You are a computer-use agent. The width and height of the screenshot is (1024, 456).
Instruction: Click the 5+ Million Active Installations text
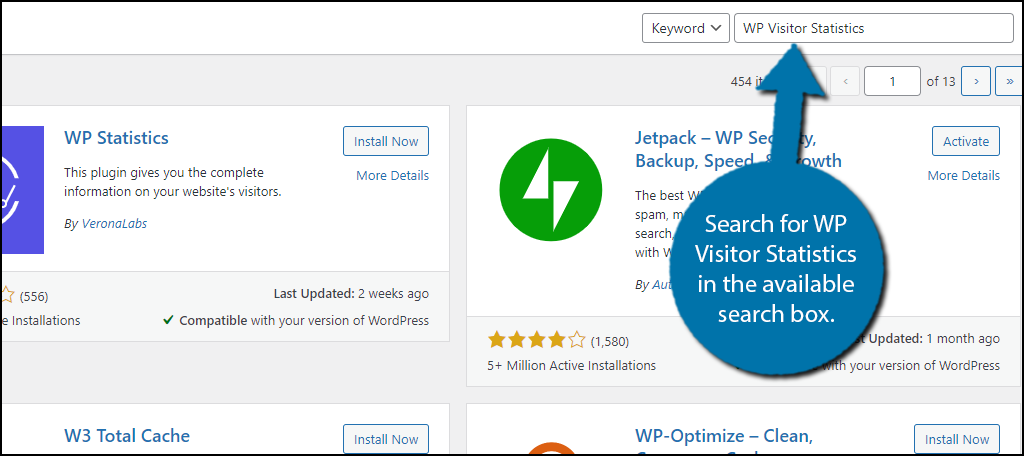coord(571,365)
